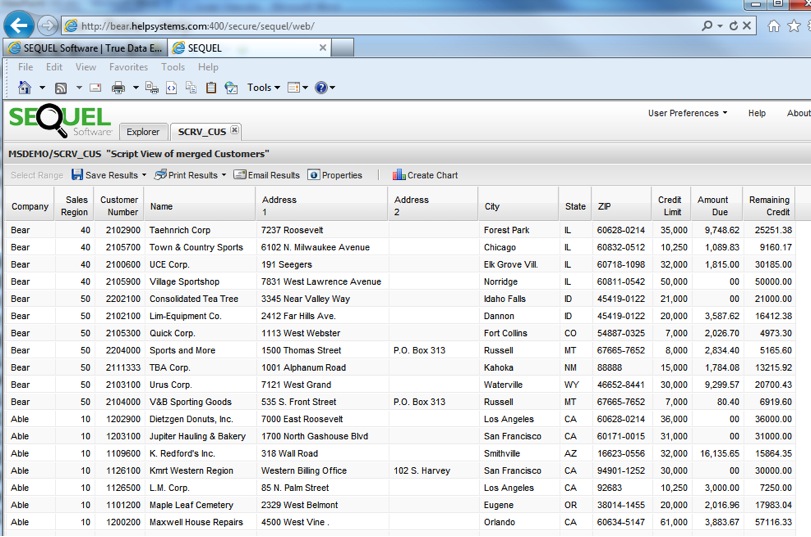Open the browser Home icon at top right
This screenshot has height=537, width=811.
774,26
